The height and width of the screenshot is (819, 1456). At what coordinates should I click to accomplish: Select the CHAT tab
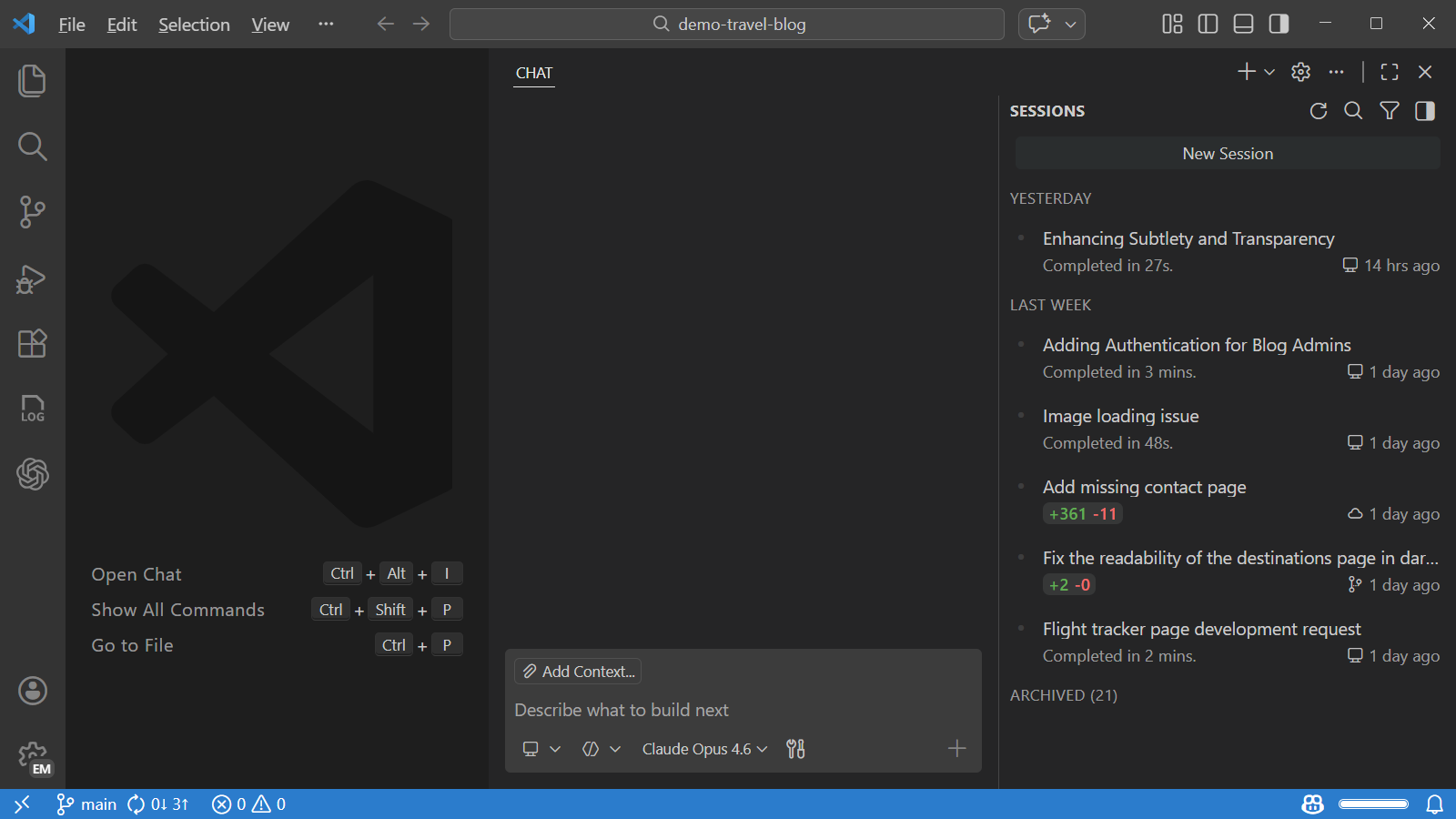[534, 73]
